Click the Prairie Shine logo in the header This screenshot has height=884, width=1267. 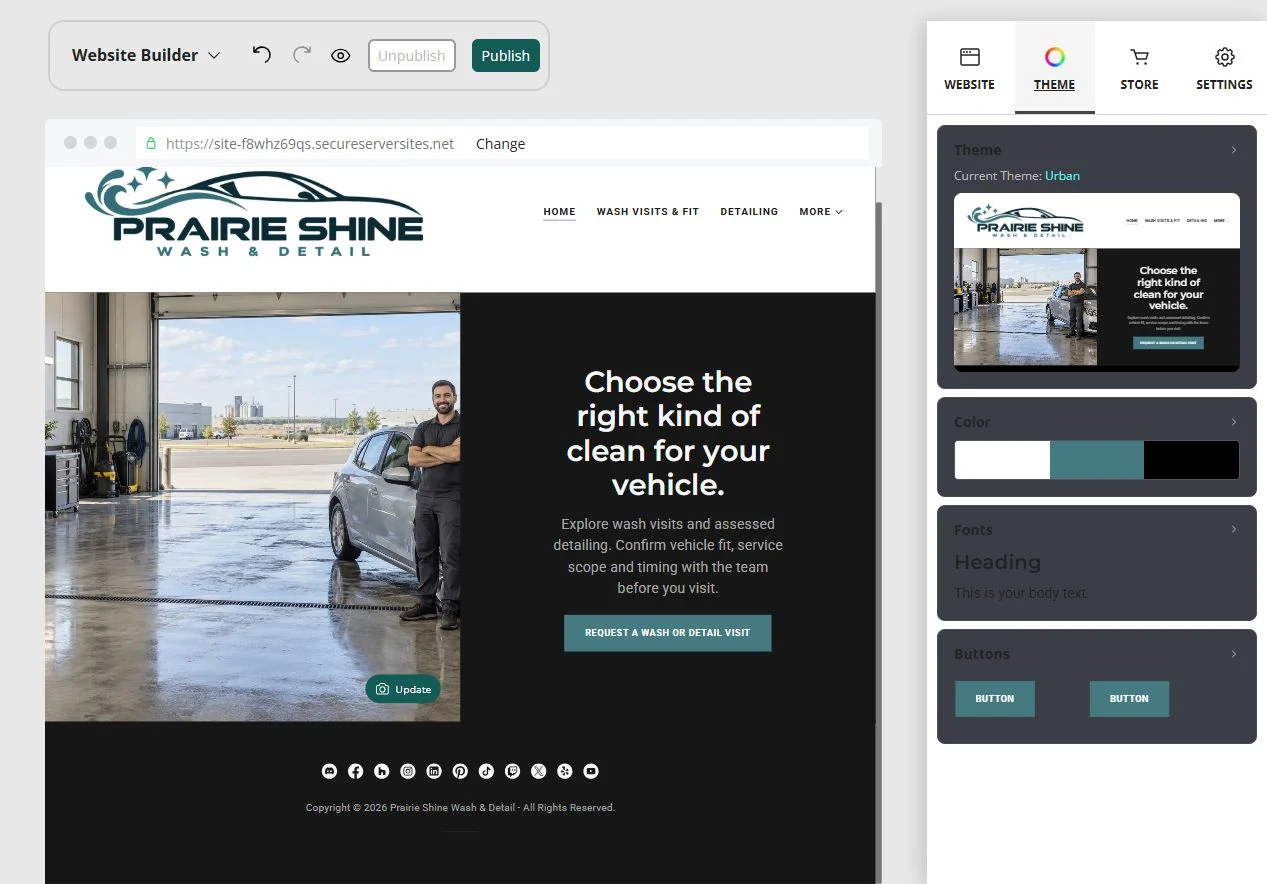coord(254,212)
